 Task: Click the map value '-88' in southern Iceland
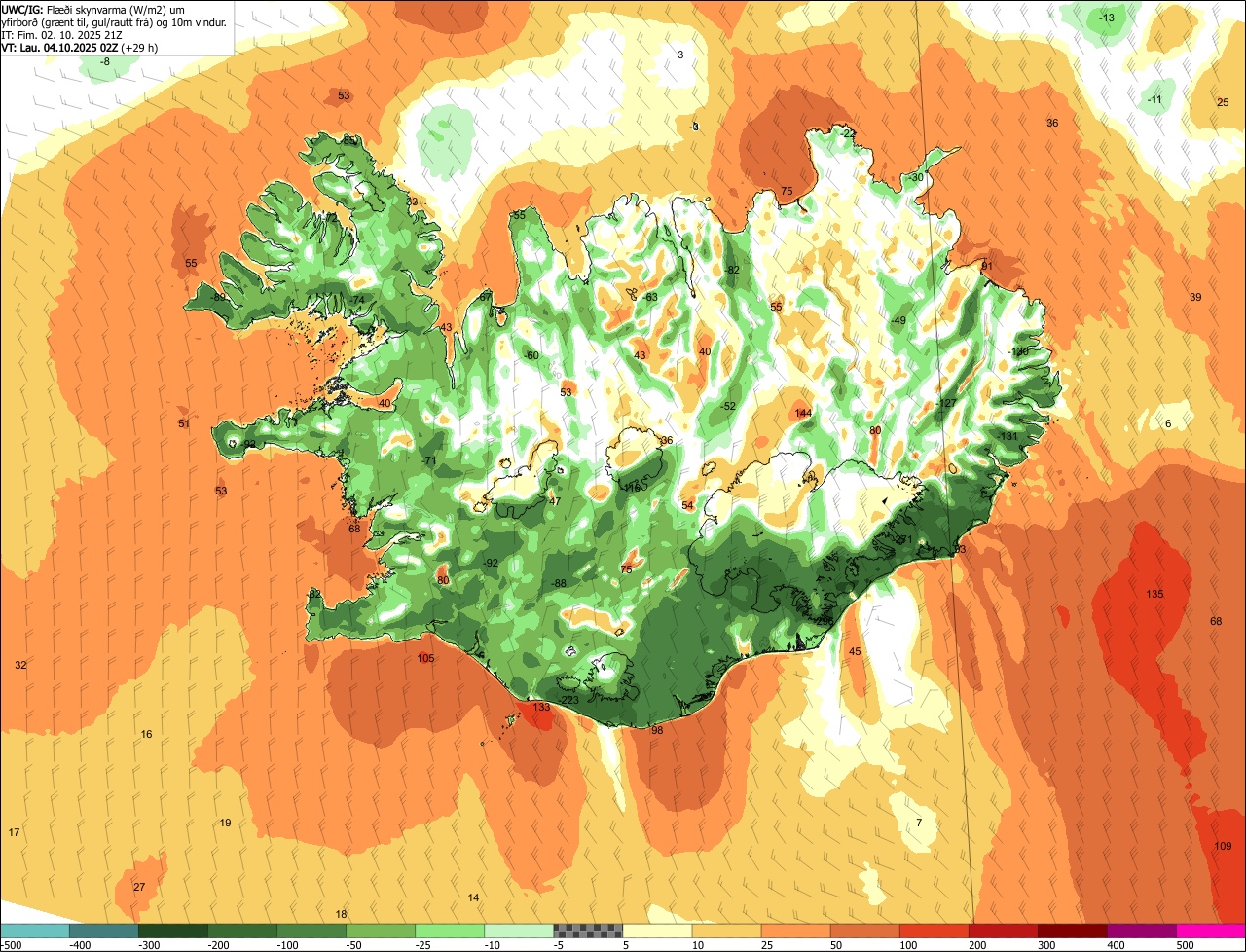(558, 583)
